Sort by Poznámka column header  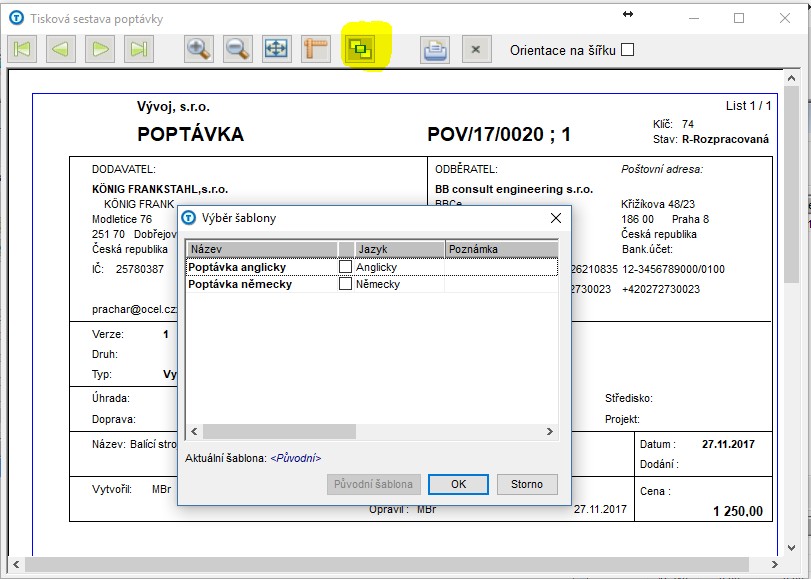(502, 249)
